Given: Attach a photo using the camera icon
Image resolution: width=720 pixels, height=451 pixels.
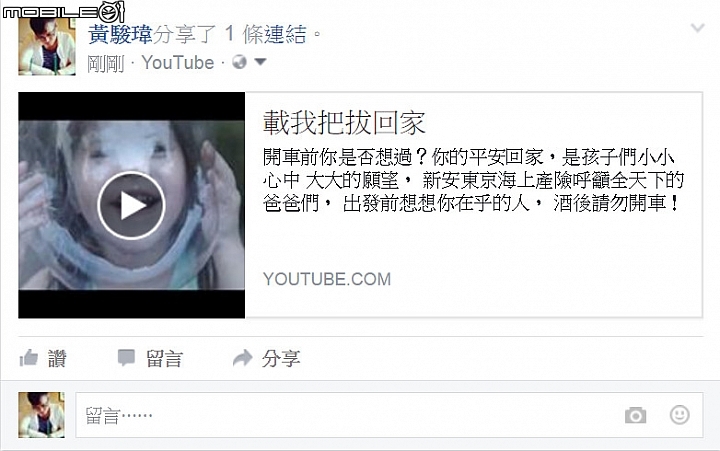Looking at the screenshot, I should click(636, 415).
